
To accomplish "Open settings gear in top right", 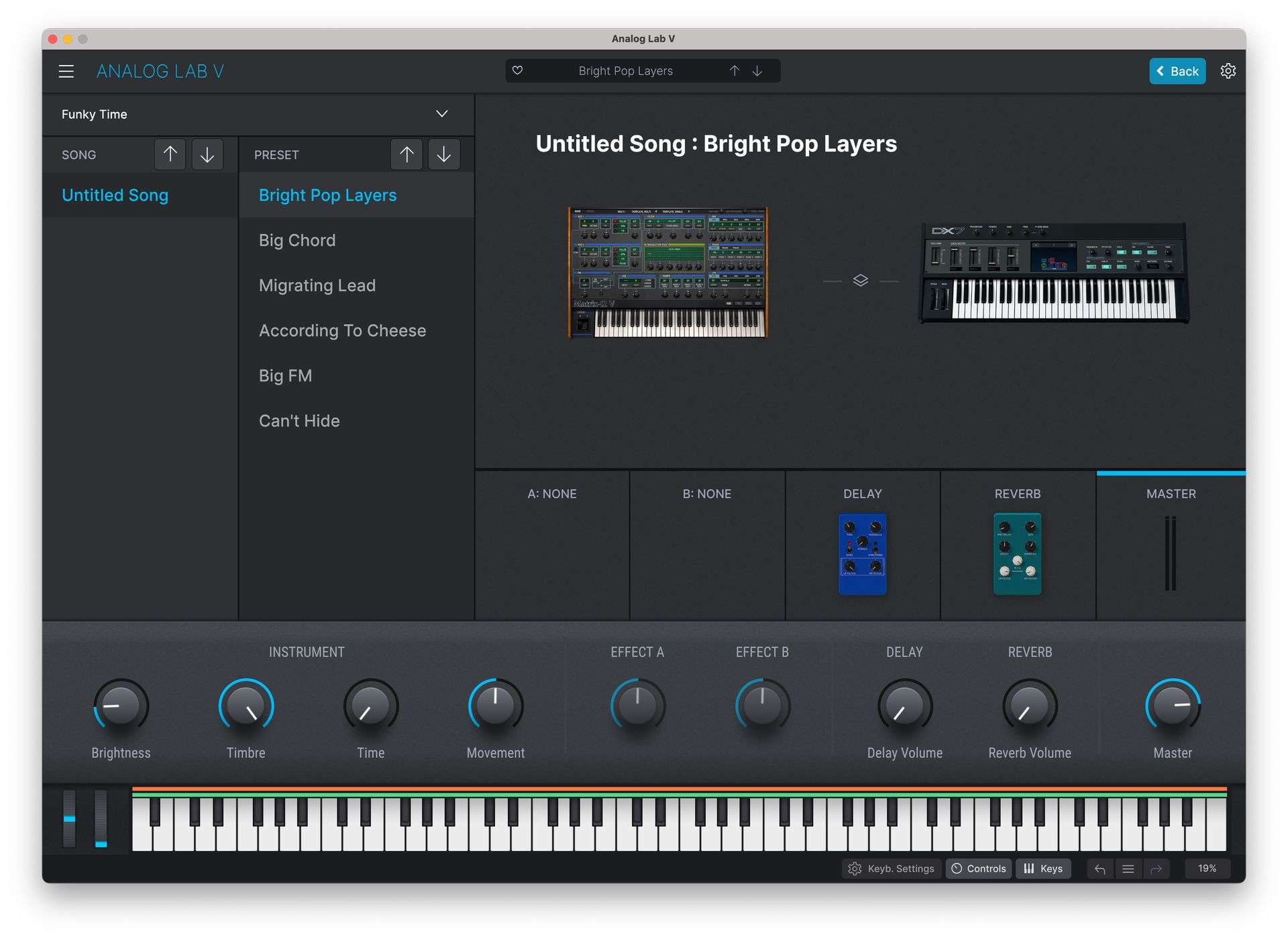I will (1228, 71).
